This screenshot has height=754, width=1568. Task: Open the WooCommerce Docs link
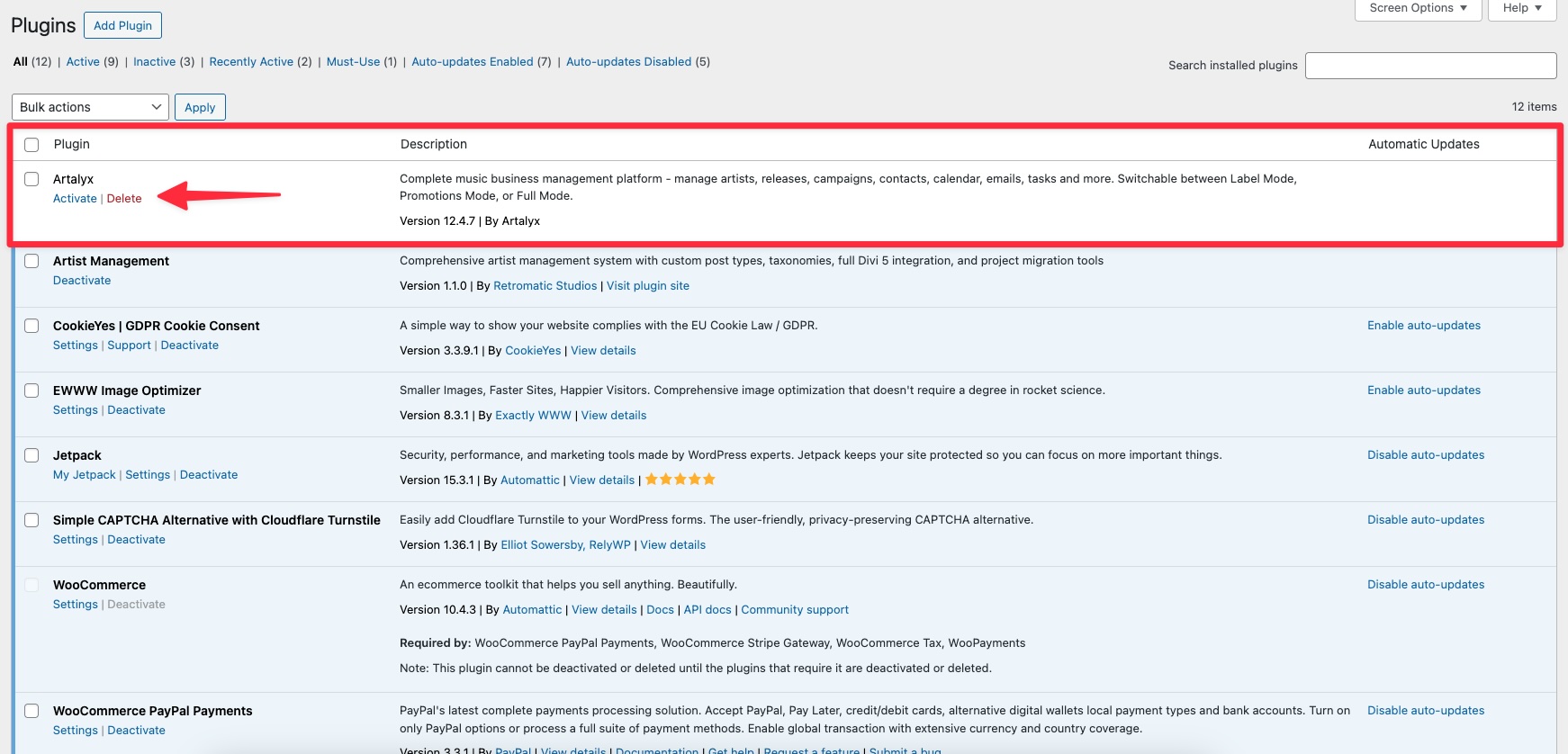pos(660,610)
